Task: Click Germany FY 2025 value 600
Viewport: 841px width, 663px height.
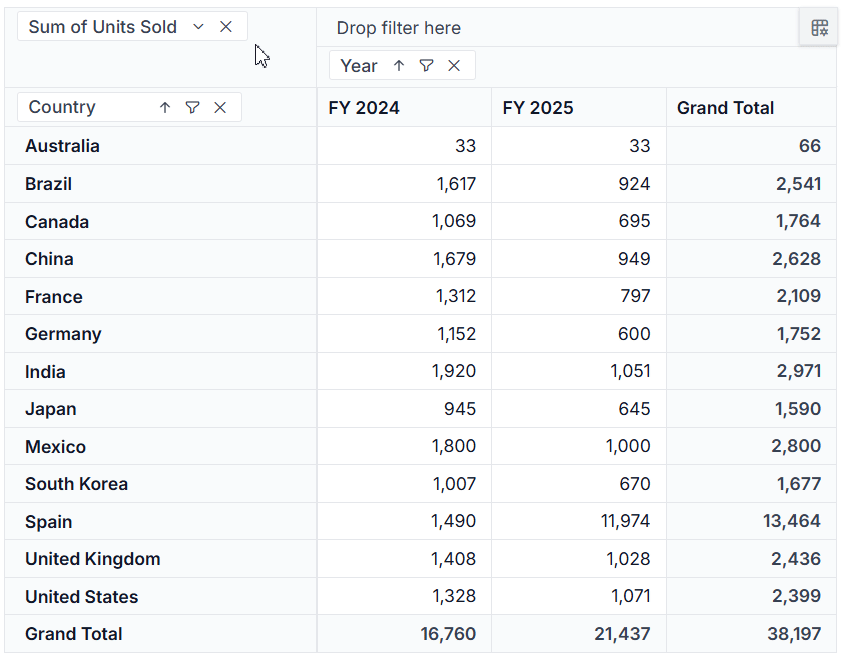Action: [x=579, y=334]
